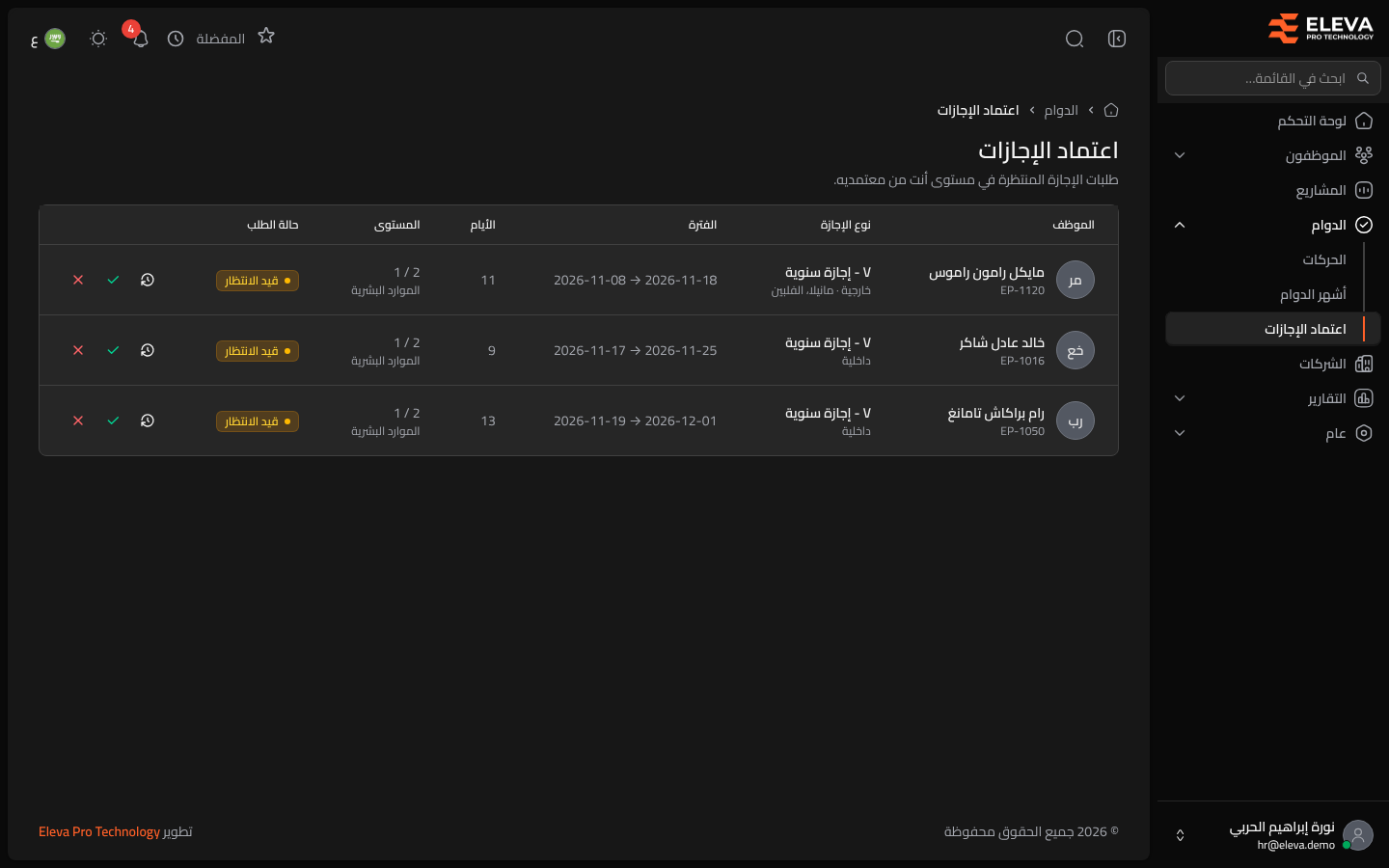Approve leave request for مايكل رامون راموس
Screen dimensions: 1389x868
click(x=113, y=280)
